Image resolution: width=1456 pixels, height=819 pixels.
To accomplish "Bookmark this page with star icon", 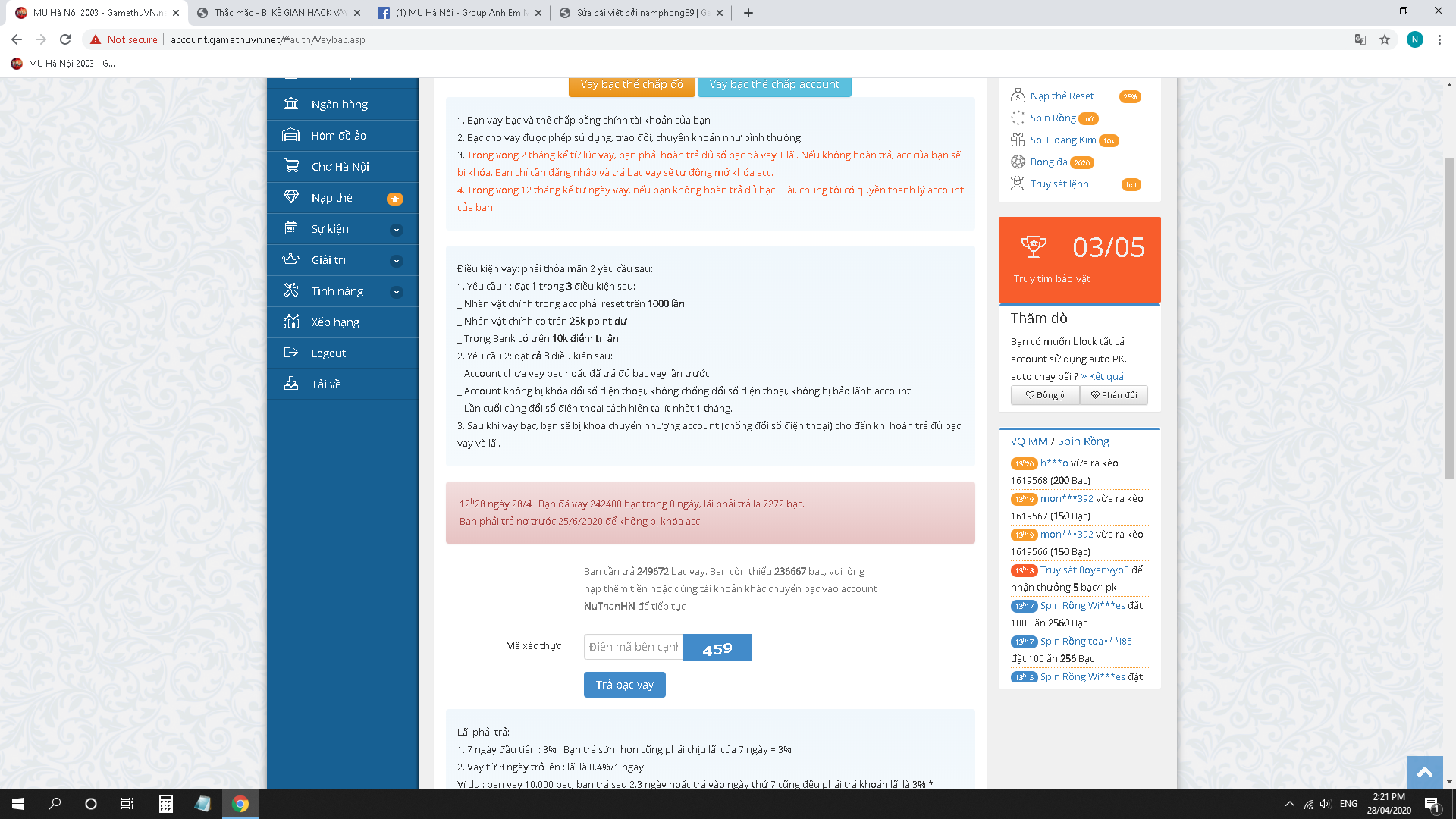I will tap(1385, 39).
